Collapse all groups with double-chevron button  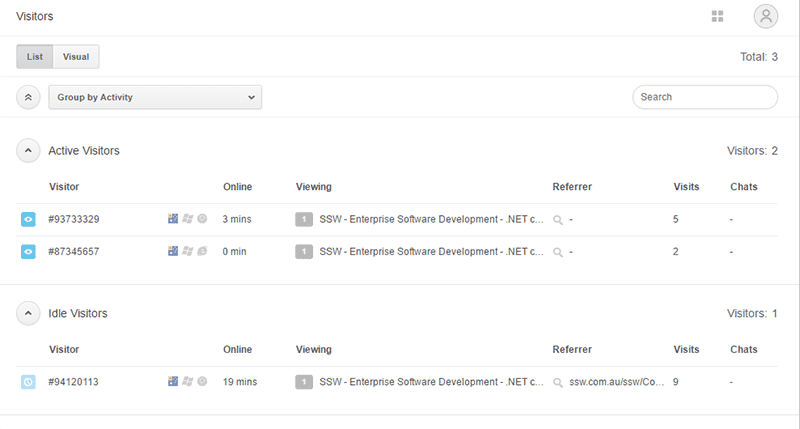(x=28, y=97)
